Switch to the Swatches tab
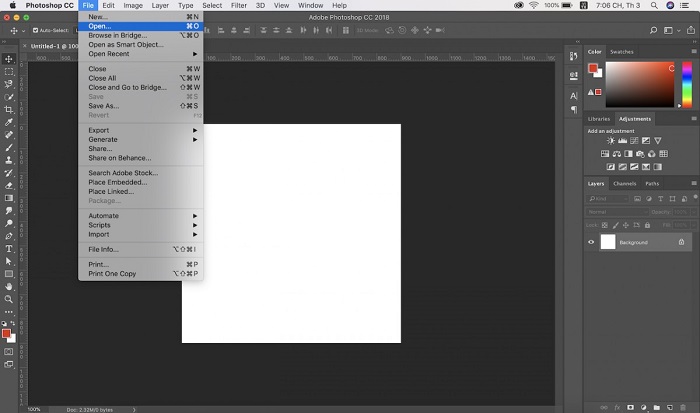The image size is (700, 413). 622,51
